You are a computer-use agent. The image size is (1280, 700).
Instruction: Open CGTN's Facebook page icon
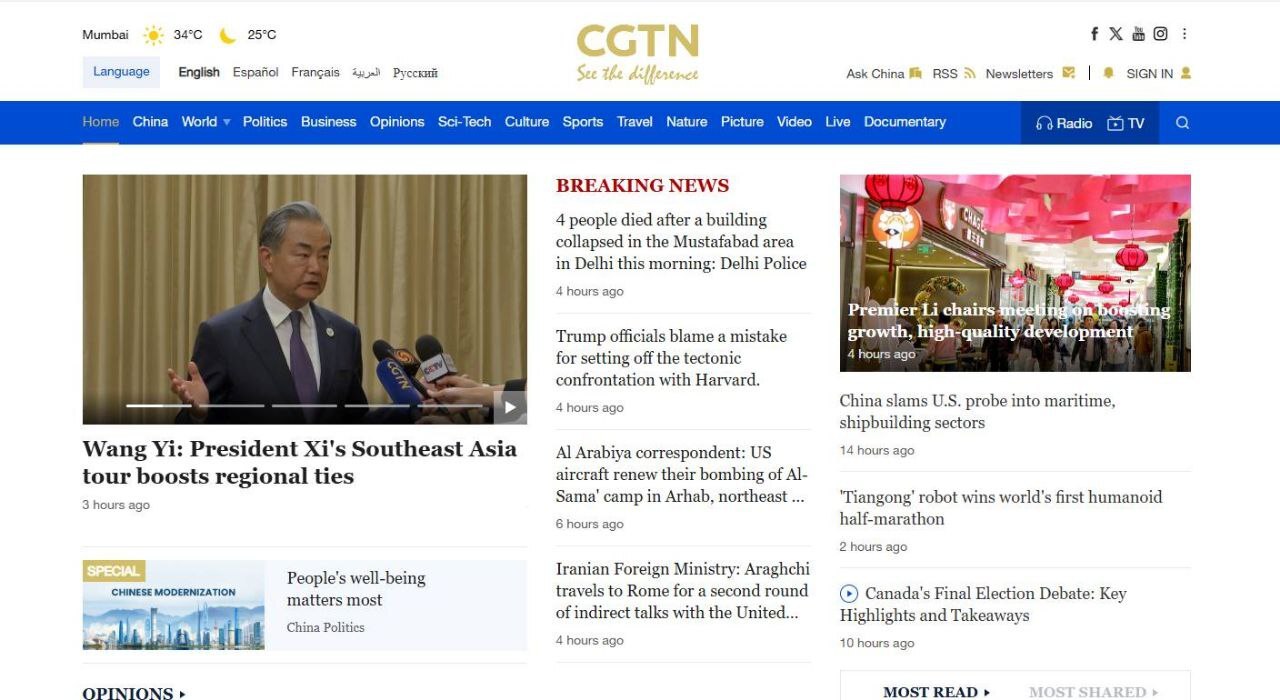(1095, 34)
